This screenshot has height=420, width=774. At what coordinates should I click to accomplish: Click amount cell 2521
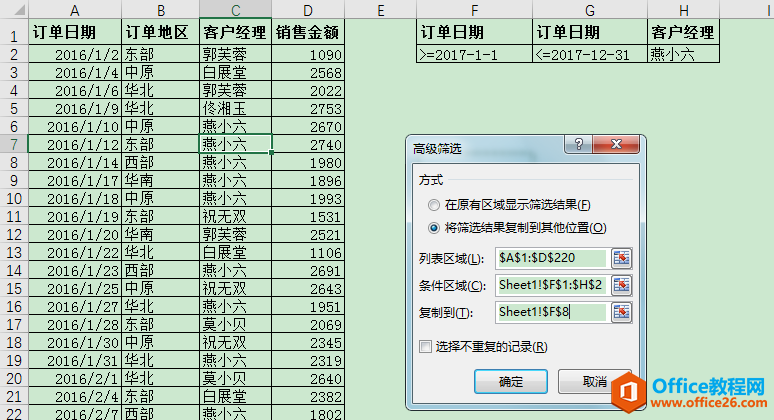(x=308, y=234)
